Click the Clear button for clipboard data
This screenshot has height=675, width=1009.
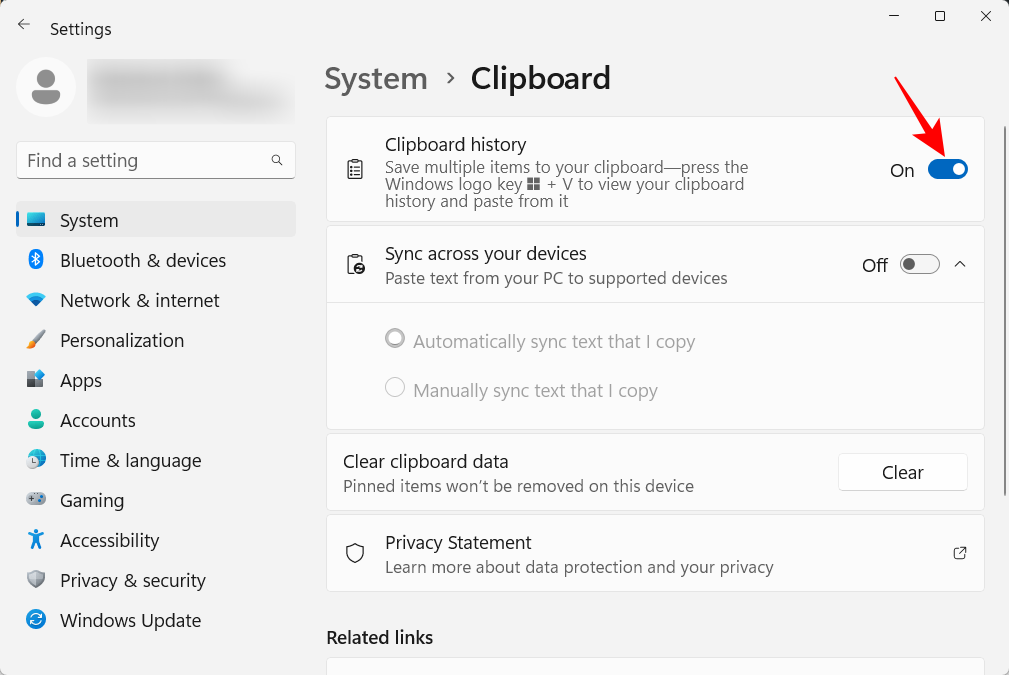(902, 472)
